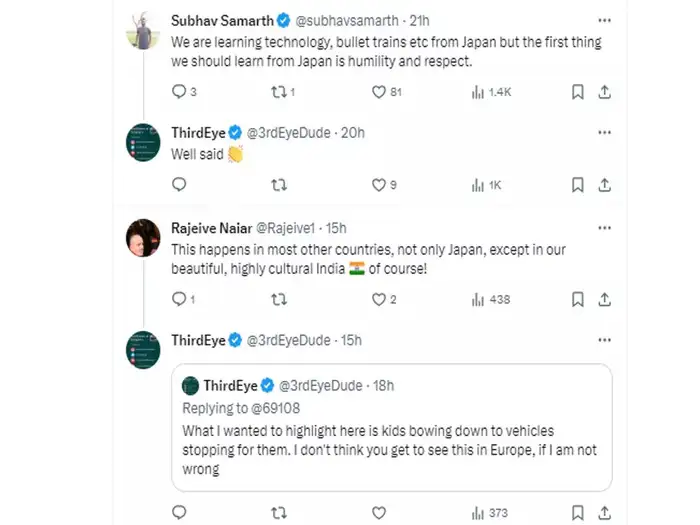This screenshot has width=700, height=525.
Task: Bookmark Subhav Samarth's tweet
Action: [x=577, y=92]
